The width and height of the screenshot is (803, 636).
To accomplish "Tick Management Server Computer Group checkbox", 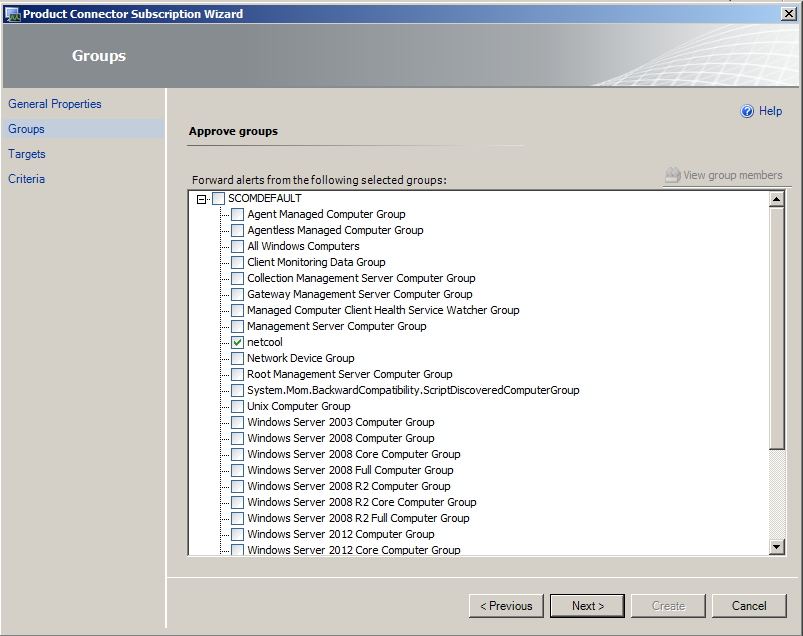I will 237,326.
